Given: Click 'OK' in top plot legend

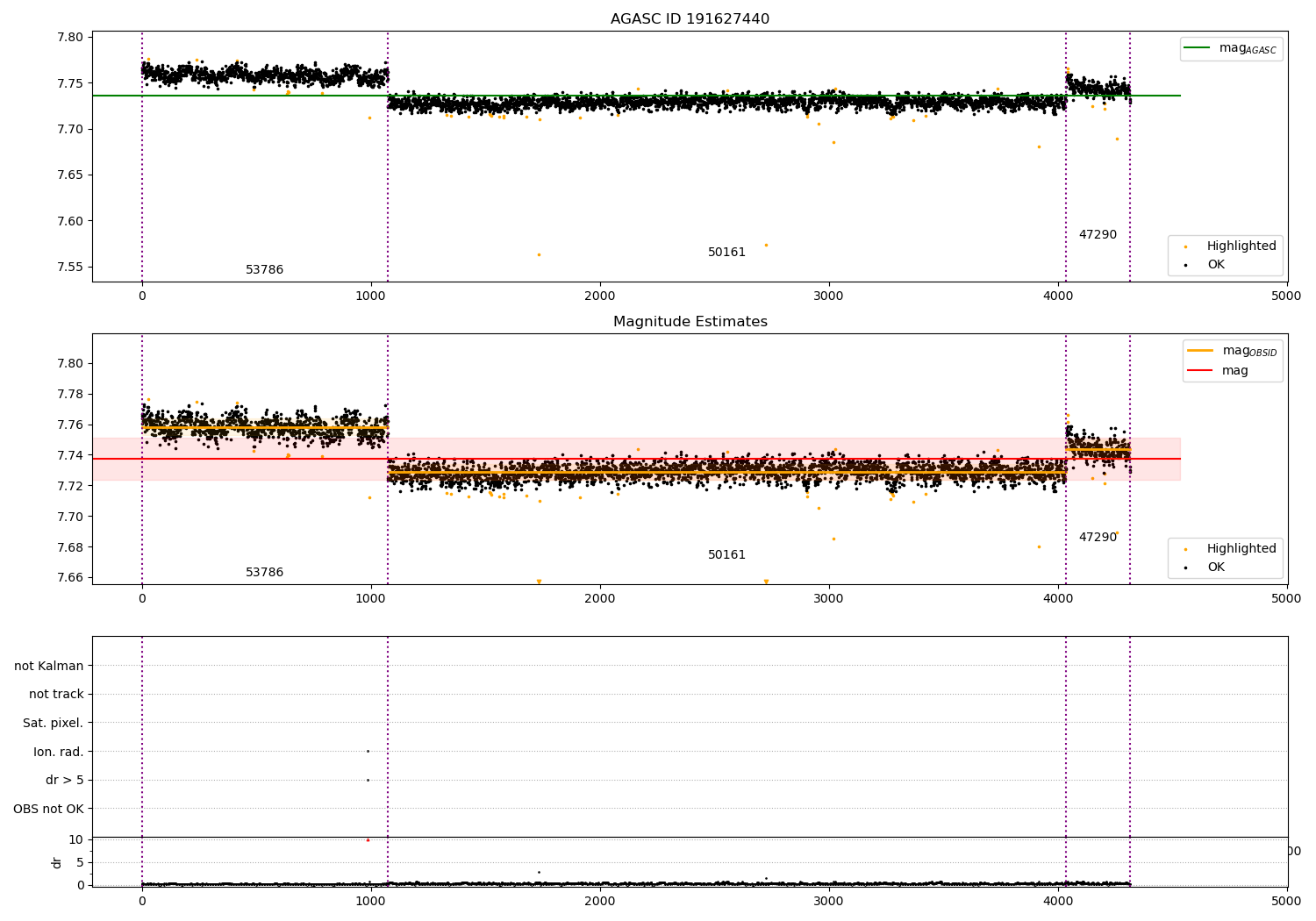Looking at the screenshot, I should click(x=1215, y=264).
